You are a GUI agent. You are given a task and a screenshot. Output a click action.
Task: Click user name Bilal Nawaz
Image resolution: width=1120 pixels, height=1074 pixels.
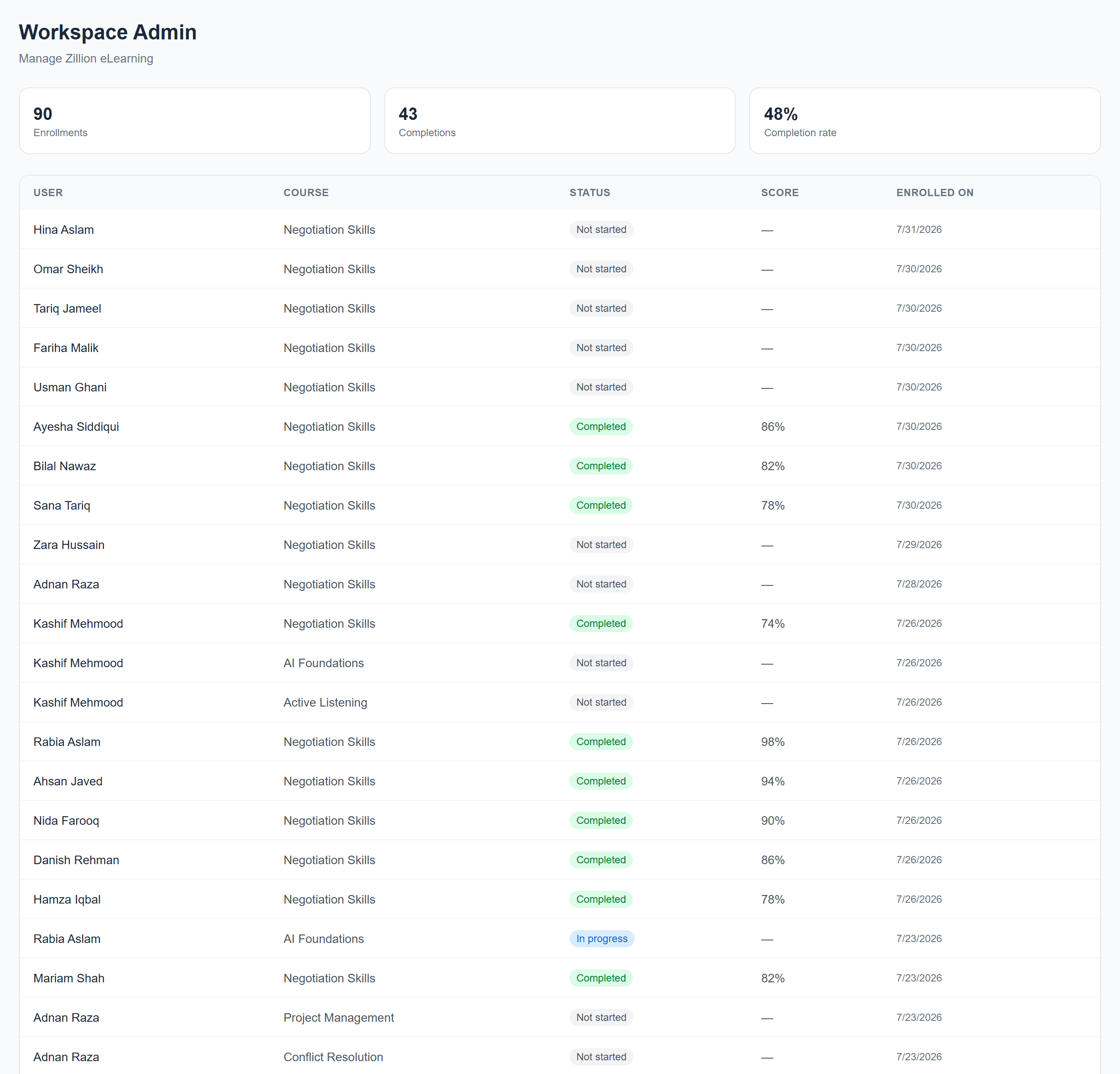(65, 466)
